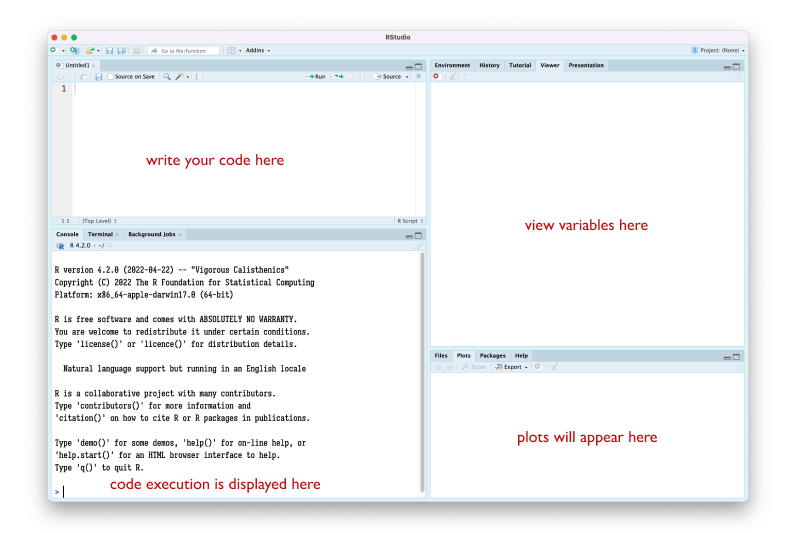
Task: Select the Untitled1 editor tab
Action: click(75, 65)
